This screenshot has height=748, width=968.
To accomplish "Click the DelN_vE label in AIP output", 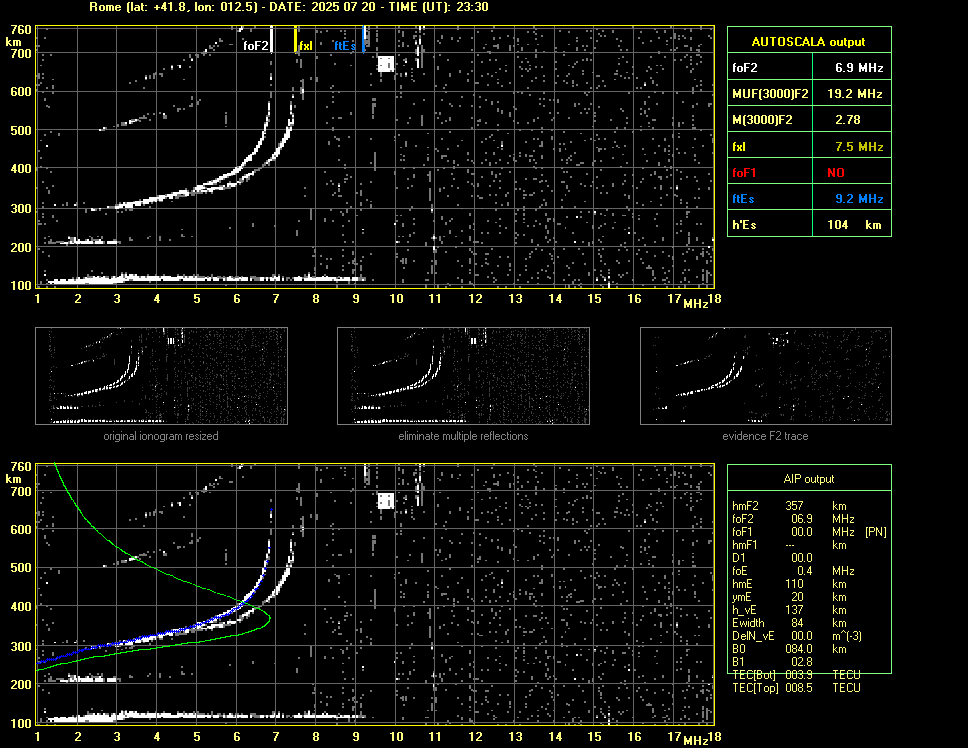I will point(753,636).
